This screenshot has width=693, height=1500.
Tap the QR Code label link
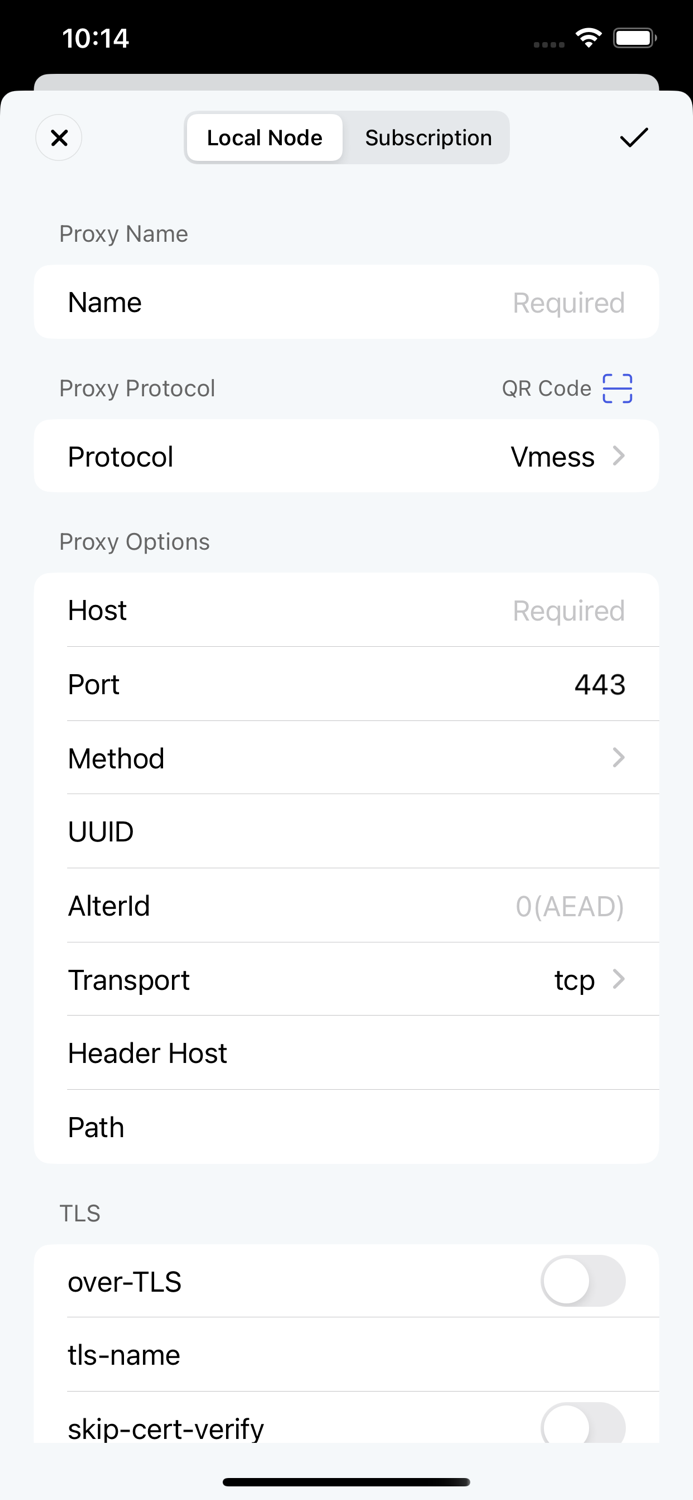point(546,388)
